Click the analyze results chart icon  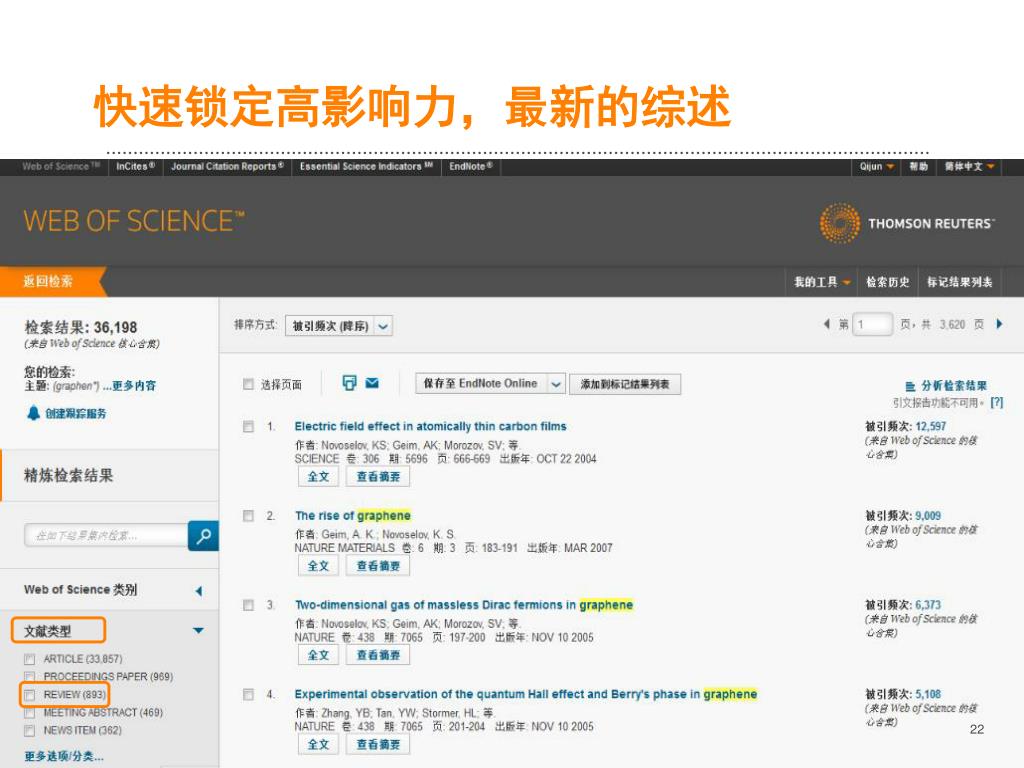(910, 386)
